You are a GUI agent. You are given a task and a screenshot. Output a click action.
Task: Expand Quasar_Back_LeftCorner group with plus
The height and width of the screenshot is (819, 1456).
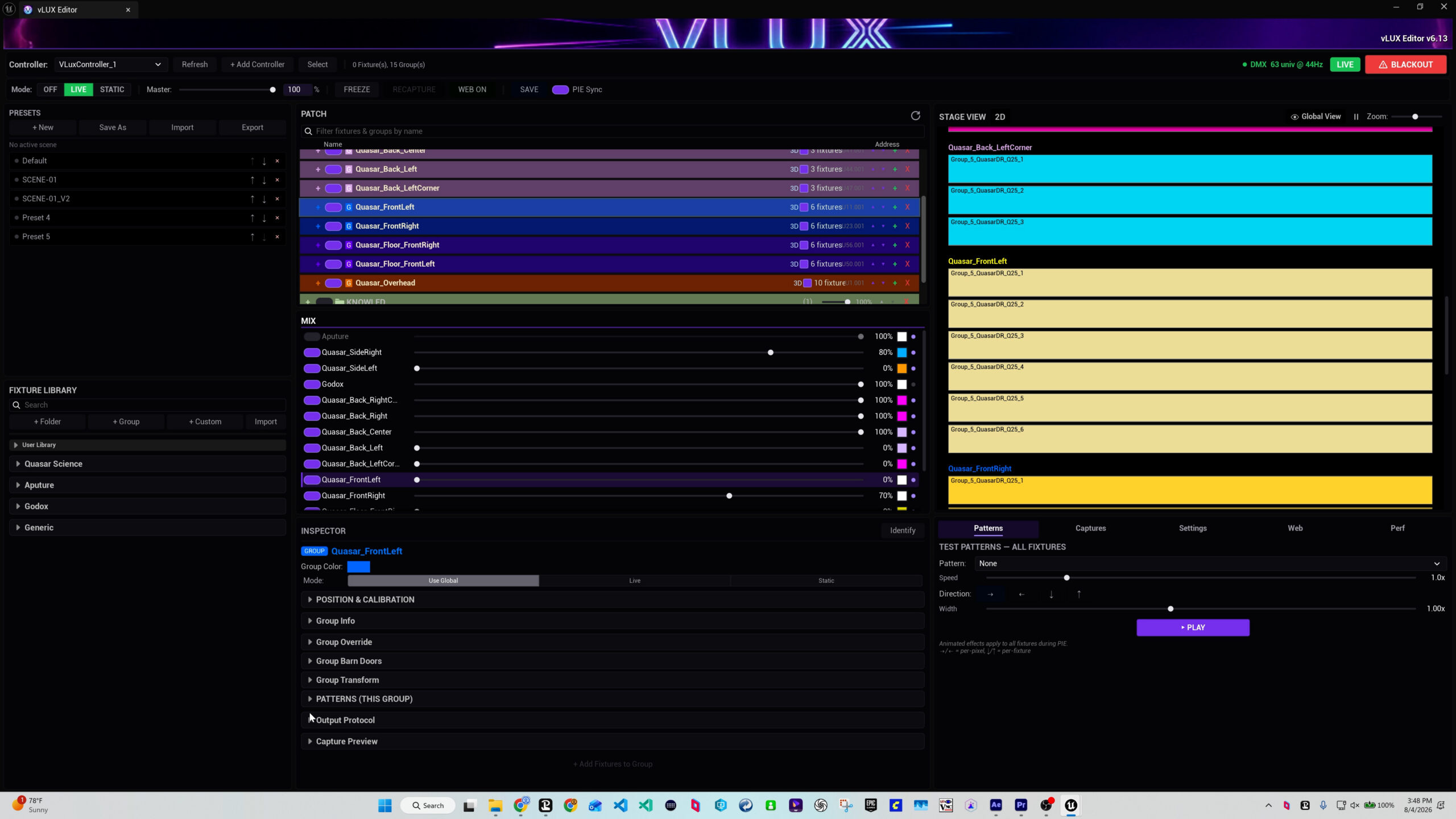[318, 188]
